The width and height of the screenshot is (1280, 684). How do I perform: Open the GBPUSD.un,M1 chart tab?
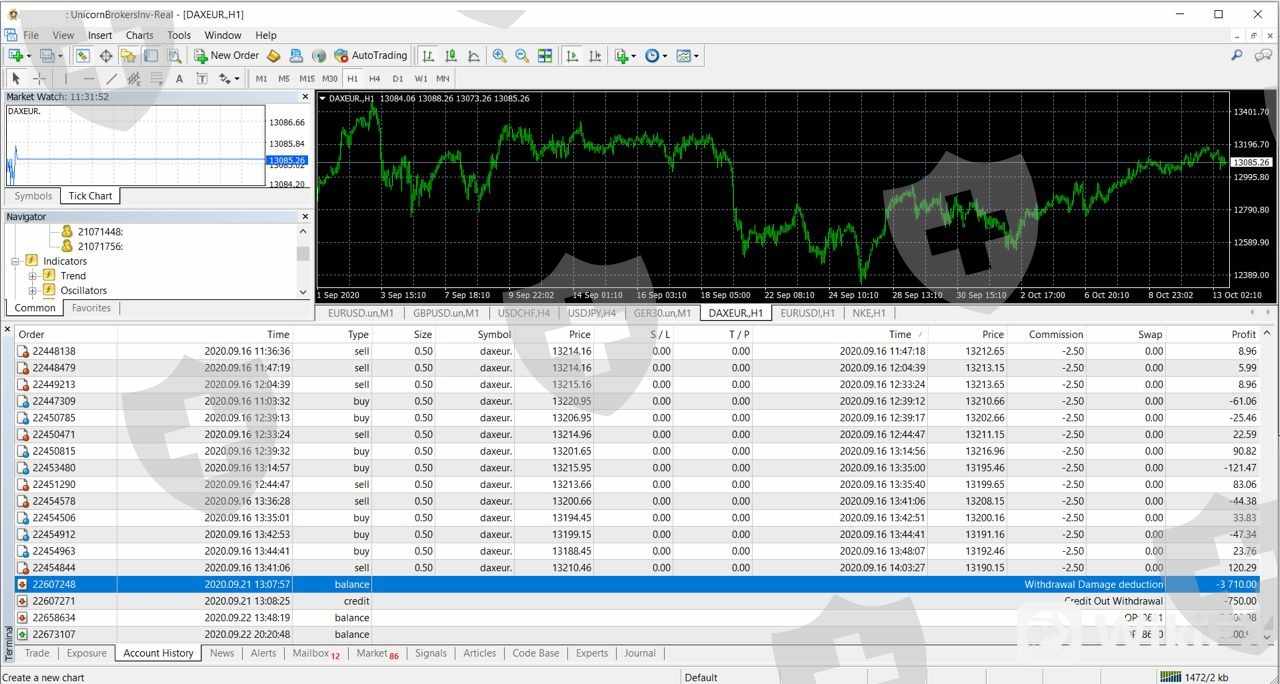[446, 313]
